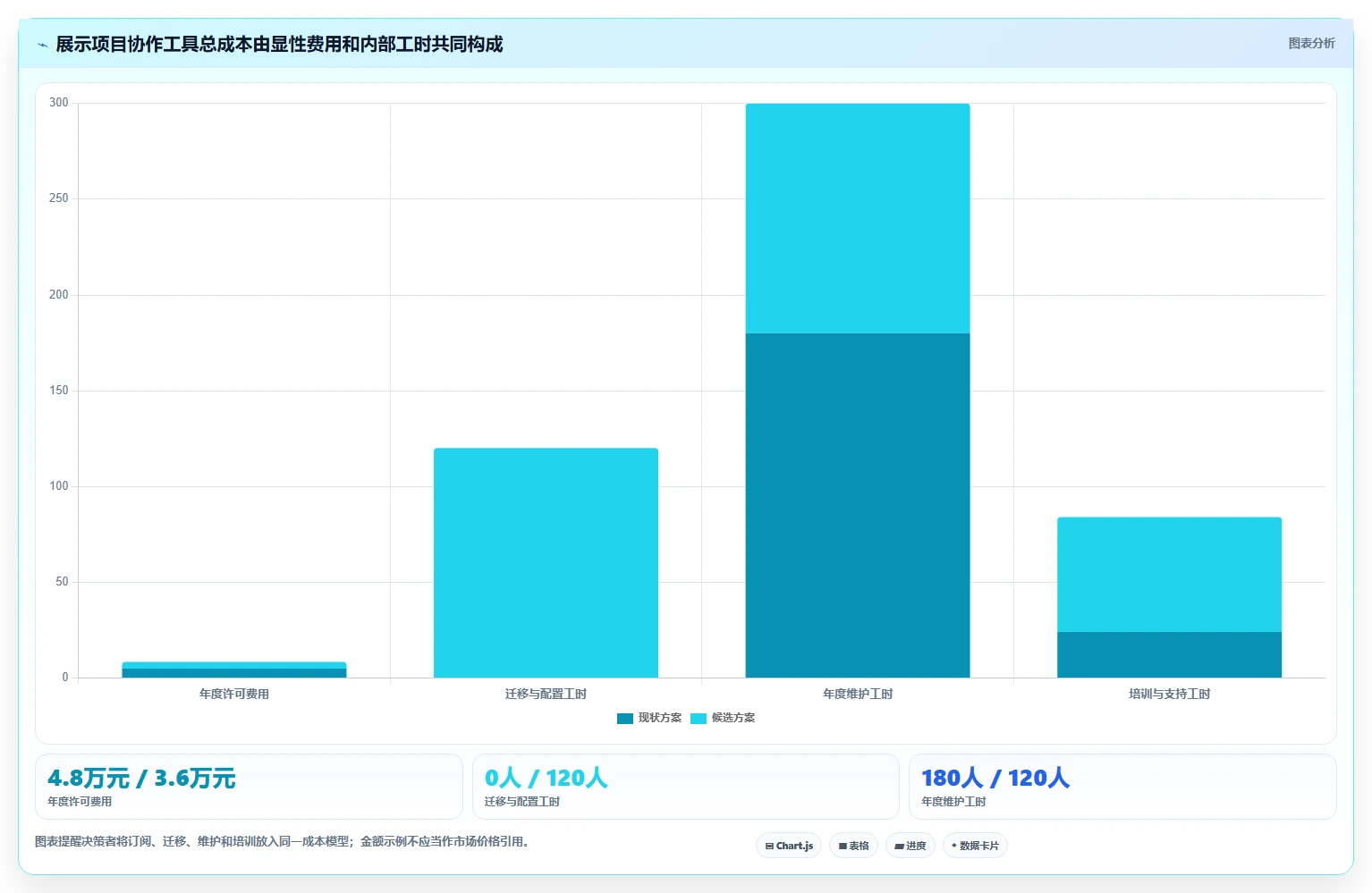Click the 迁移与配置工时 x-axis label
Viewport: 1372px width, 893px height.
546,694
